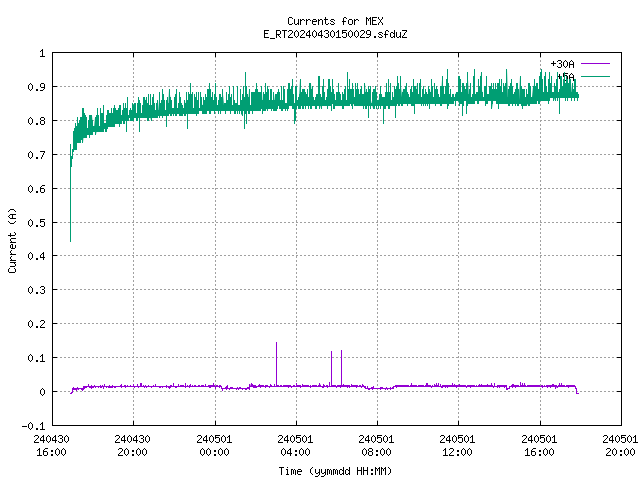Click the x-axis tick label "240430 16:00"
The image size is (640, 480).
[51, 445]
